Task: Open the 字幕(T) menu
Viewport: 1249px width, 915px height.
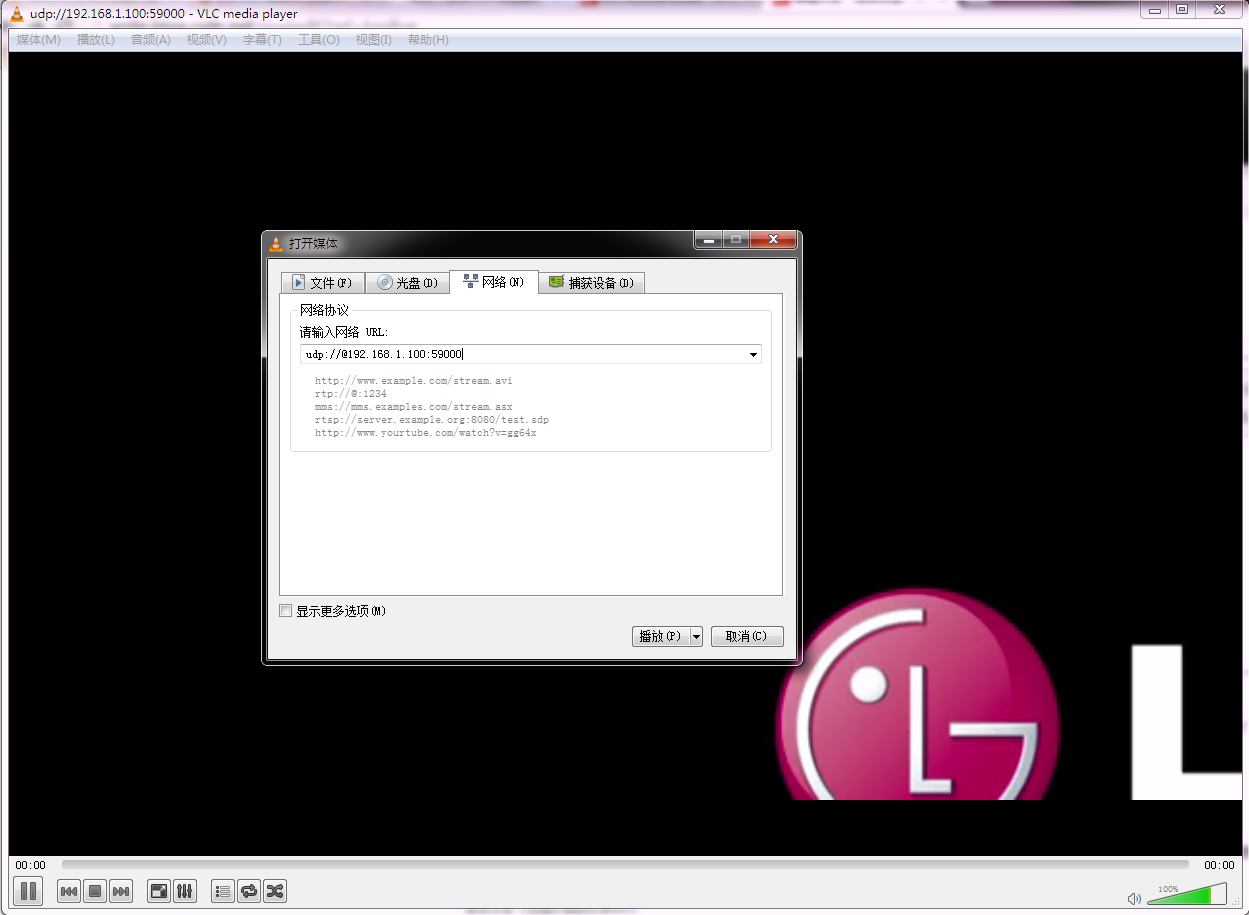Action: click(262, 40)
